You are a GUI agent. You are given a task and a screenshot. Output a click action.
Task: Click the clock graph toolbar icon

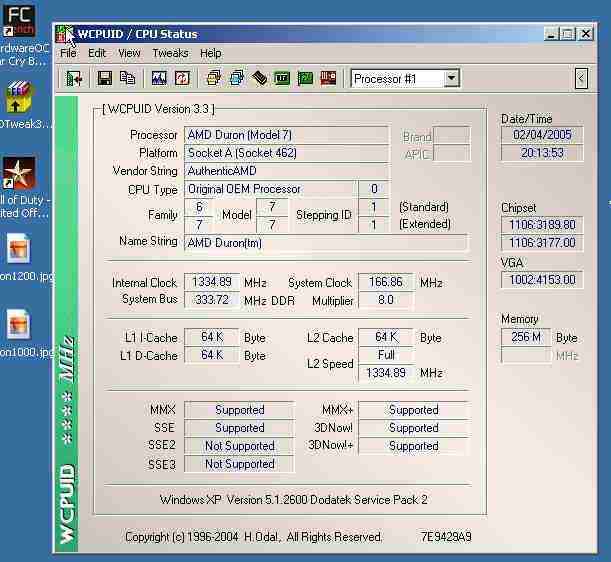pyautogui.click(x=159, y=78)
